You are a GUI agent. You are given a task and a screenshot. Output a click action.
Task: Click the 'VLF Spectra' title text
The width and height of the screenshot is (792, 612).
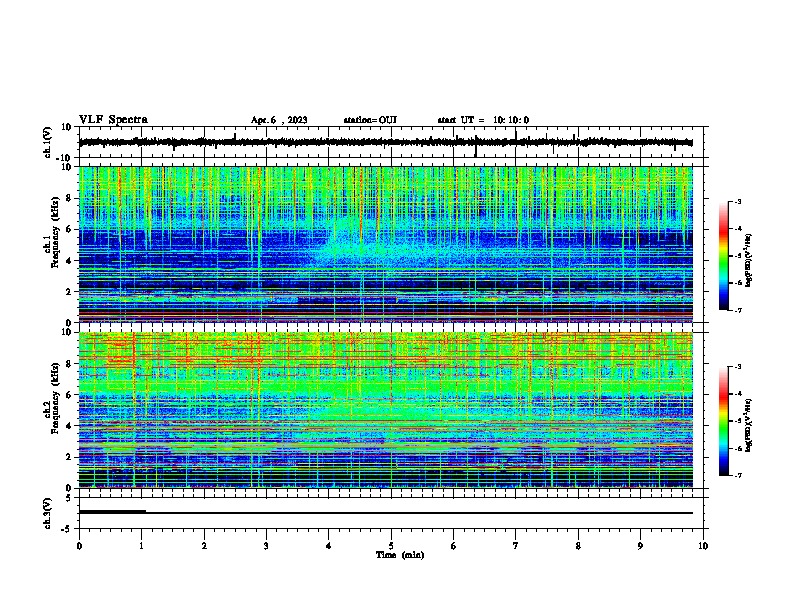[113, 120]
